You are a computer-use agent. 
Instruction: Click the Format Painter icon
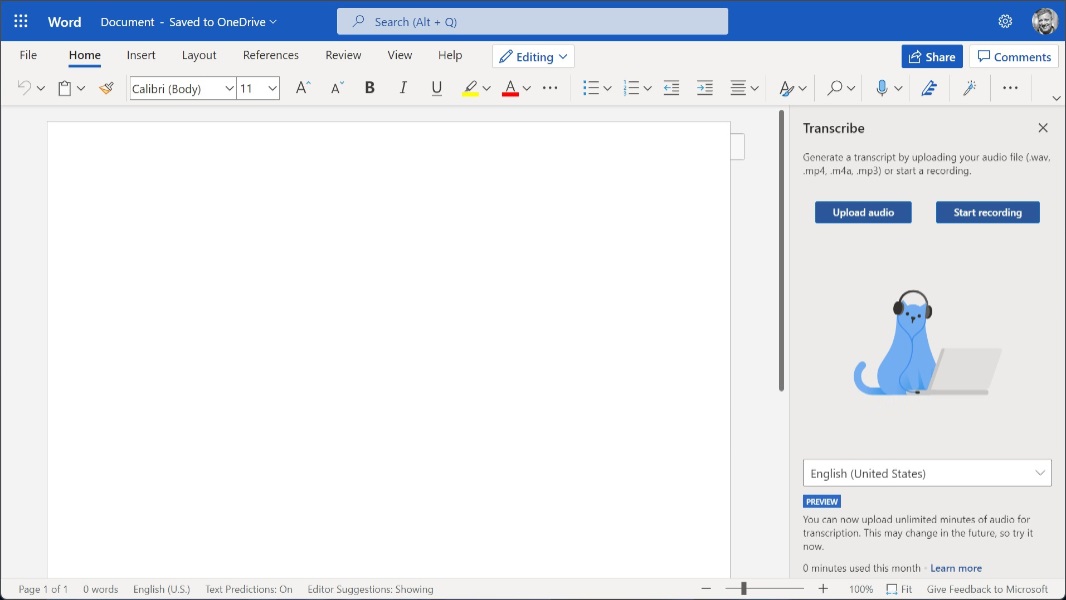(106, 88)
